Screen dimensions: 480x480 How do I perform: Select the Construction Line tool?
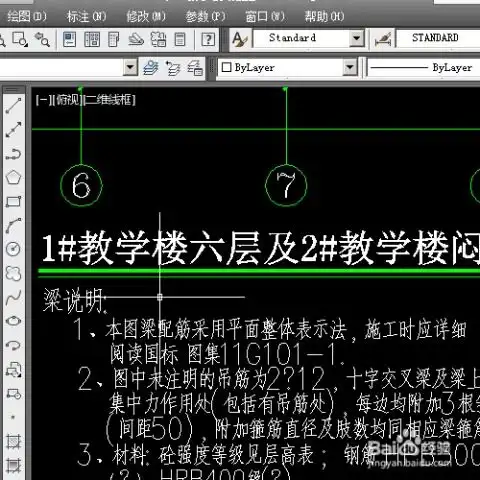click(x=14, y=130)
